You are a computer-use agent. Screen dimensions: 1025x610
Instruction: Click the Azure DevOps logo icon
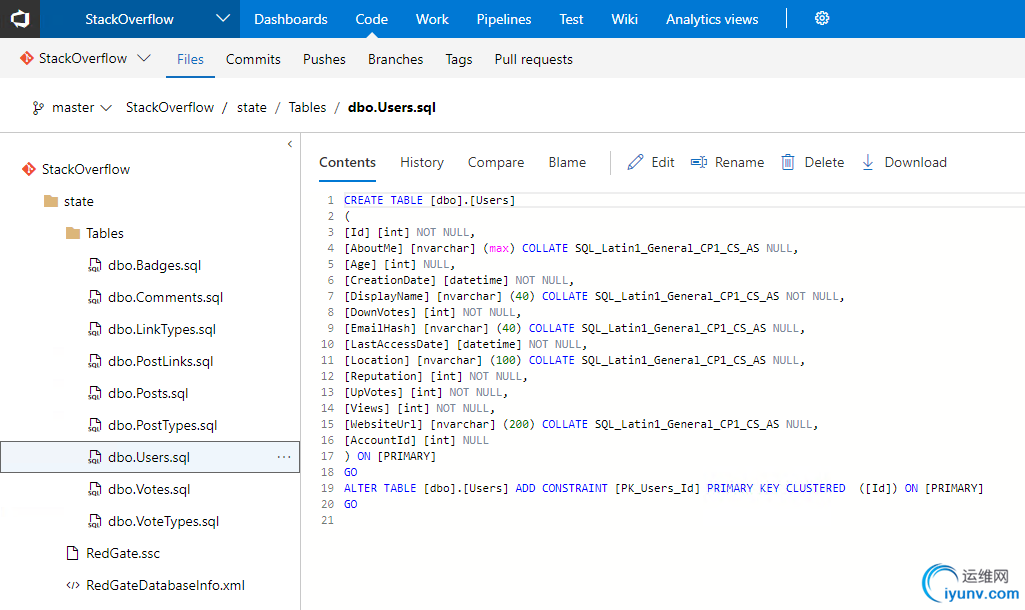[x=20, y=19]
